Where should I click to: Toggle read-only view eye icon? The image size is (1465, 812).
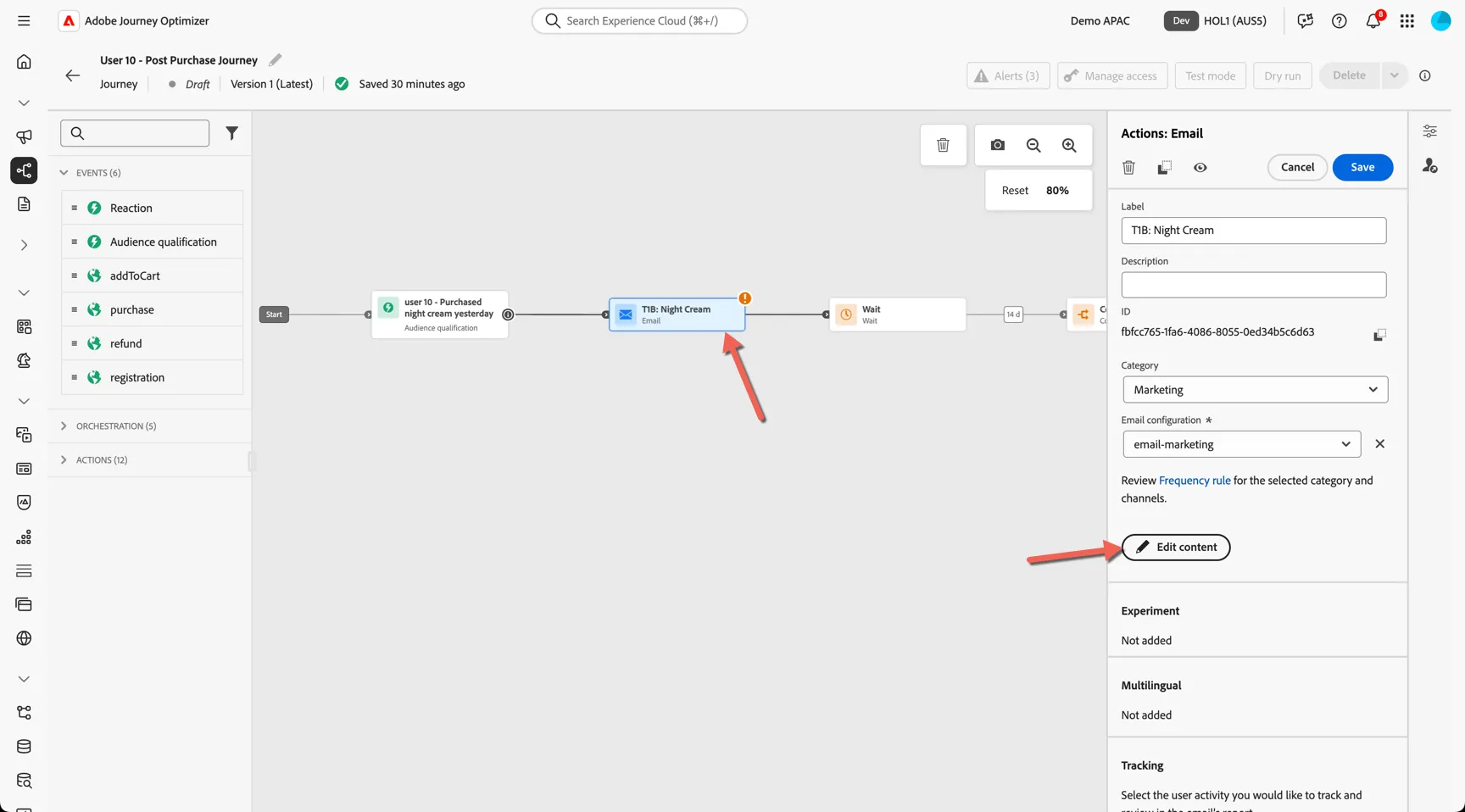[x=1200, y=168]
